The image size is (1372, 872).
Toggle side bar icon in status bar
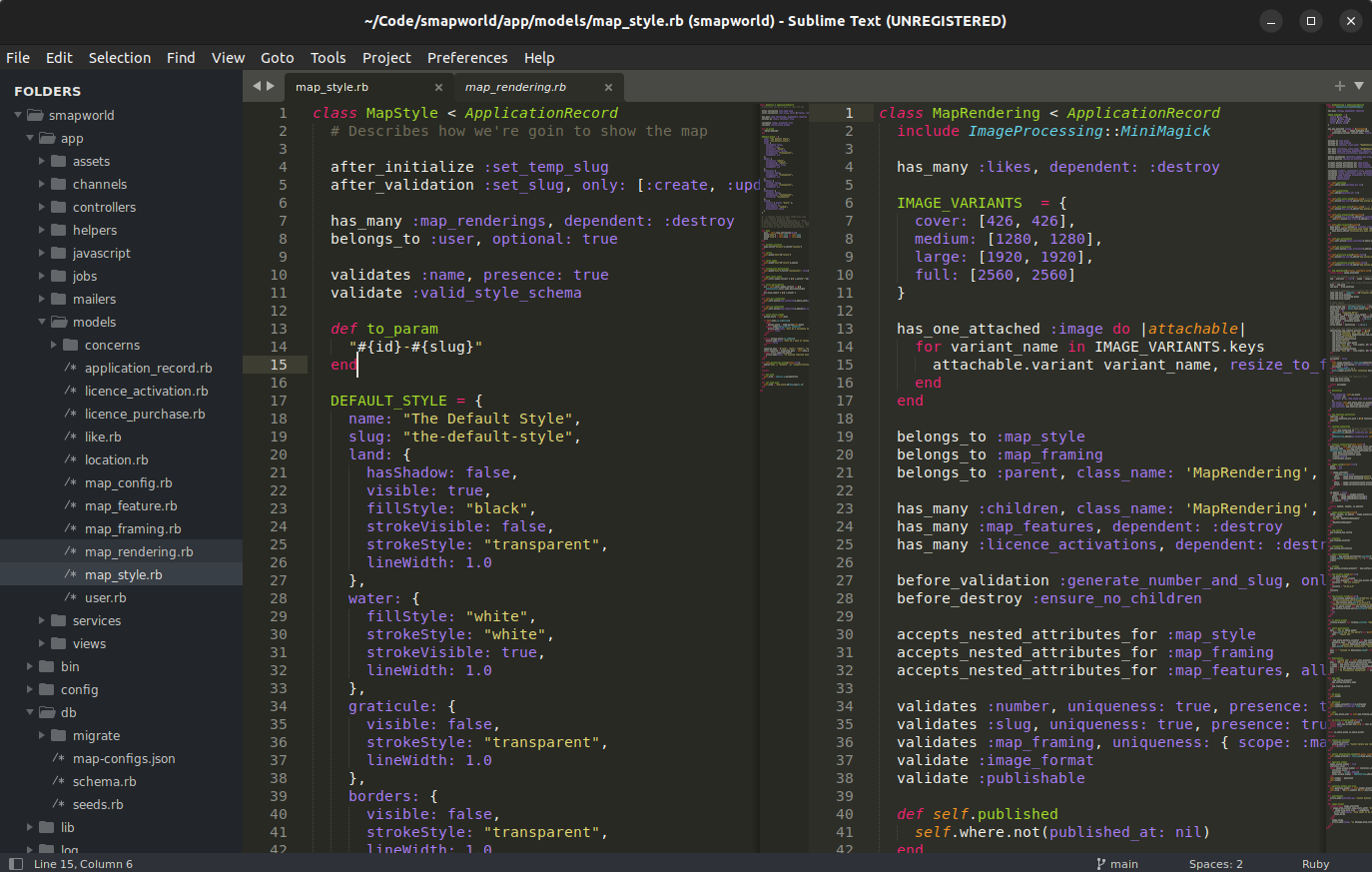[15, 864]
